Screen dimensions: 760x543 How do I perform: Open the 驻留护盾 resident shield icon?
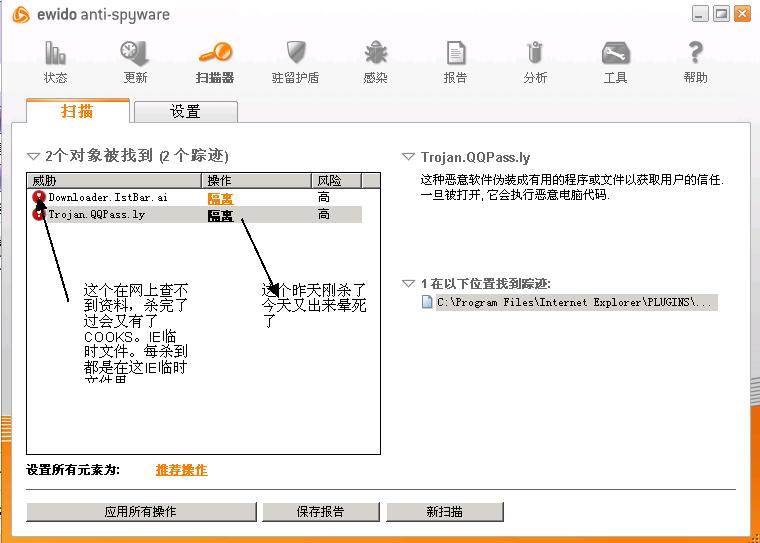coord(295,52)
